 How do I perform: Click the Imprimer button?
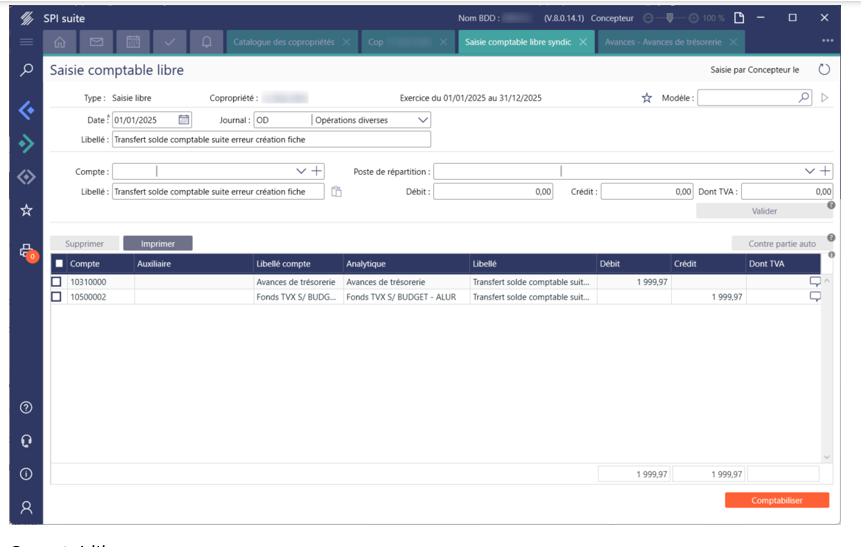(x=158, y=243)
